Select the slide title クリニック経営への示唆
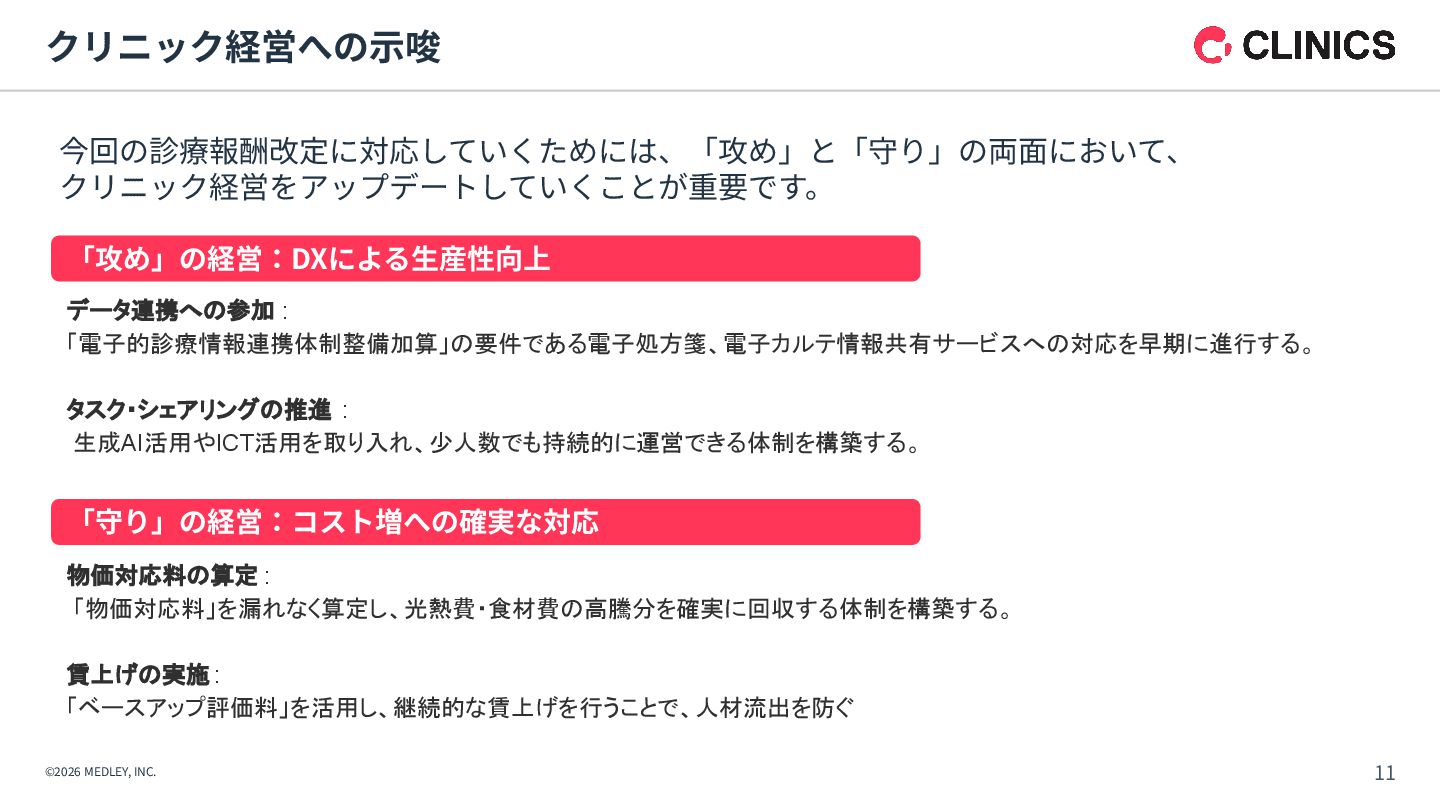The width and height of the screenshot is (1440, 810). click(245, 47)
